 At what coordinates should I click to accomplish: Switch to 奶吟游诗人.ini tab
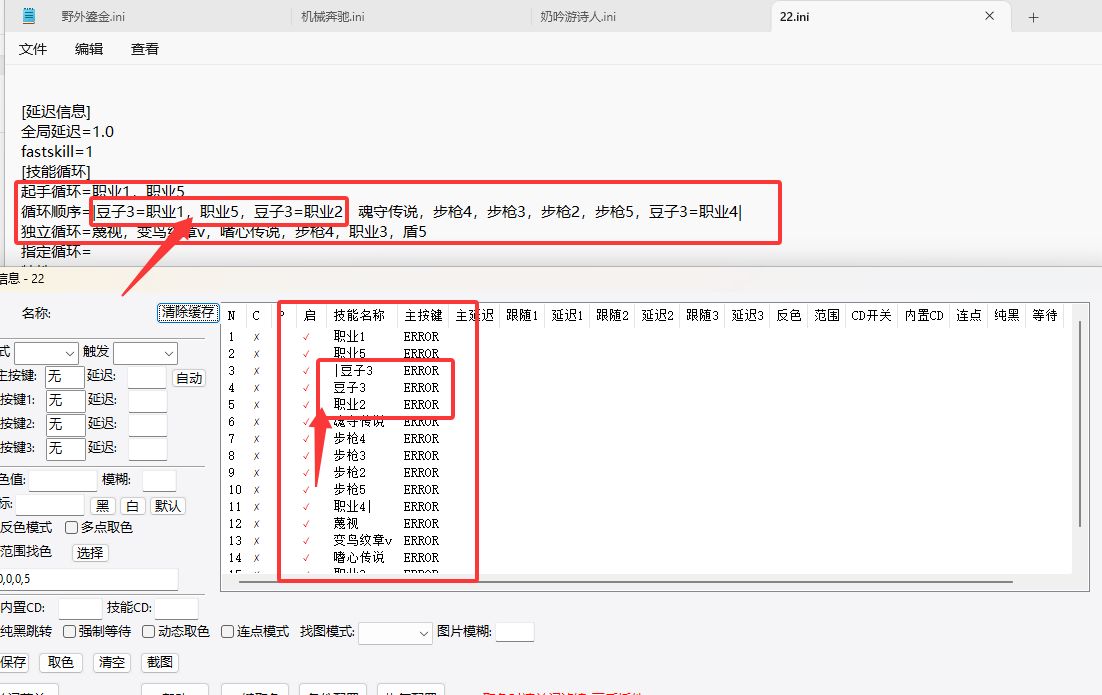pyautogui.click(x=578, y=16)
